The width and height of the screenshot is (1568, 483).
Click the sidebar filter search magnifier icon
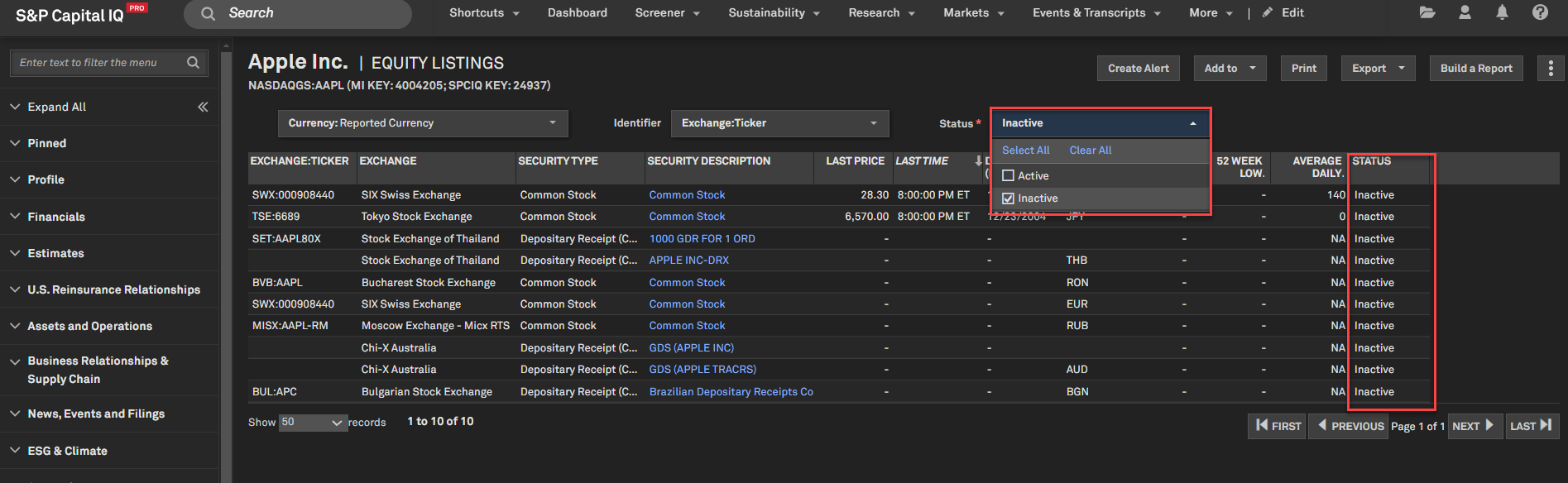coord(193,62)
